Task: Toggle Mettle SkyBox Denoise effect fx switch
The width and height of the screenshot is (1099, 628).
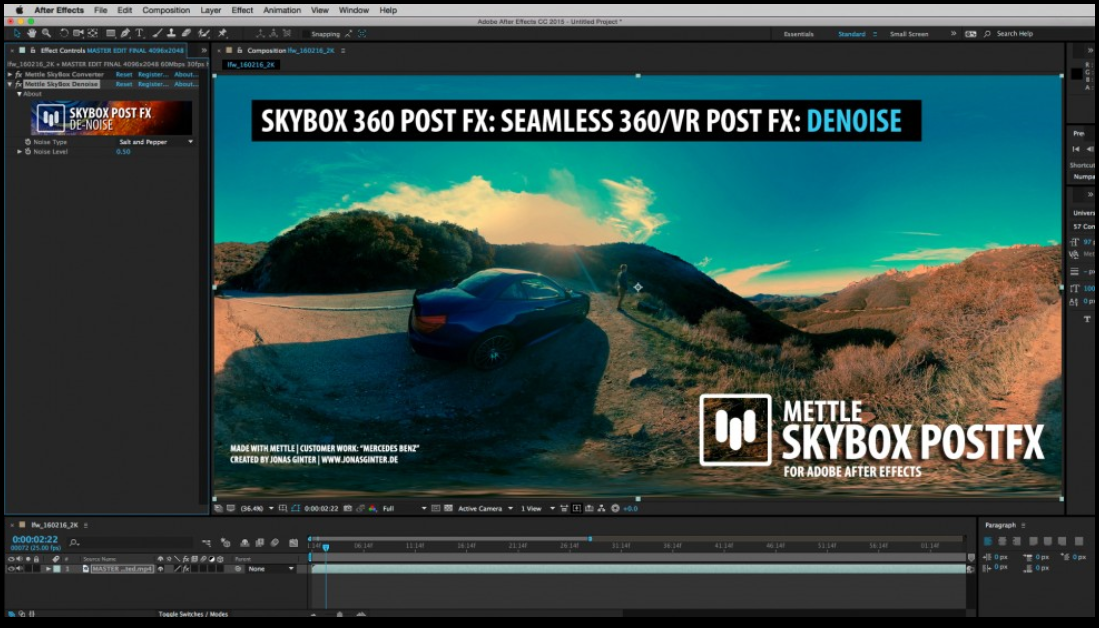Action: click(x=18, y=84)
